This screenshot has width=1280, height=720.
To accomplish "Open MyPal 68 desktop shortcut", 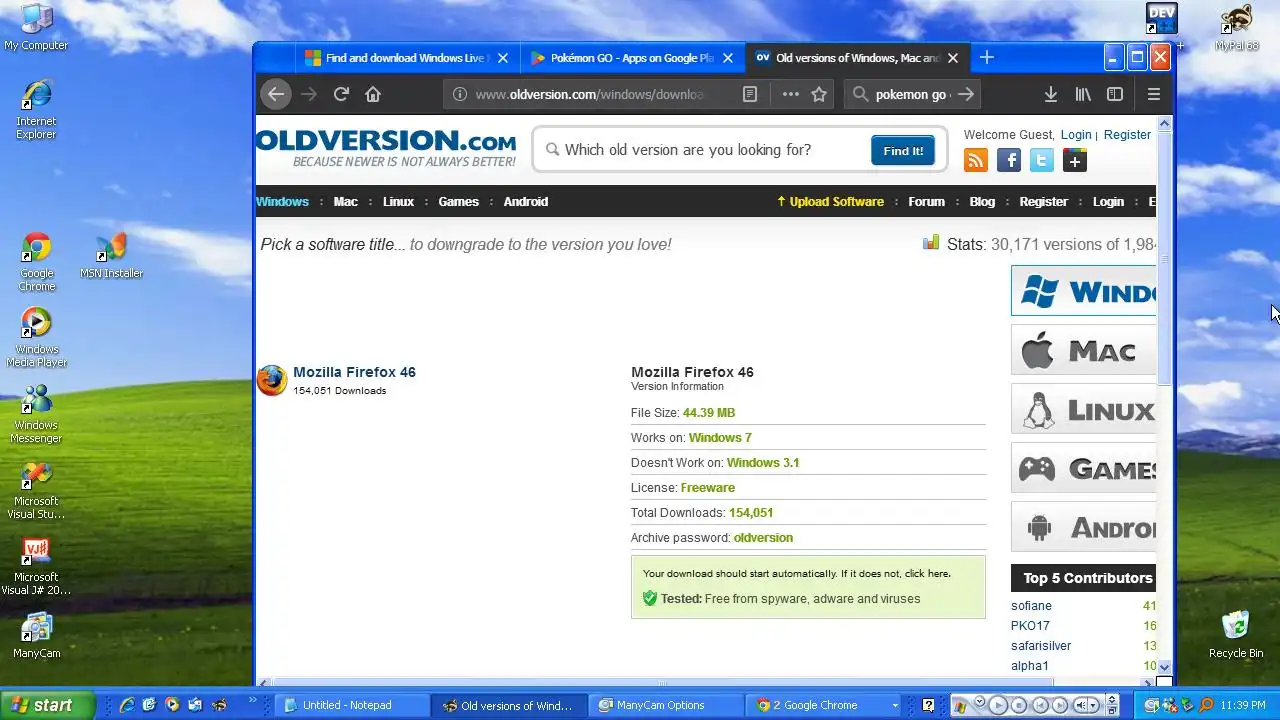I will point(1236,27).
